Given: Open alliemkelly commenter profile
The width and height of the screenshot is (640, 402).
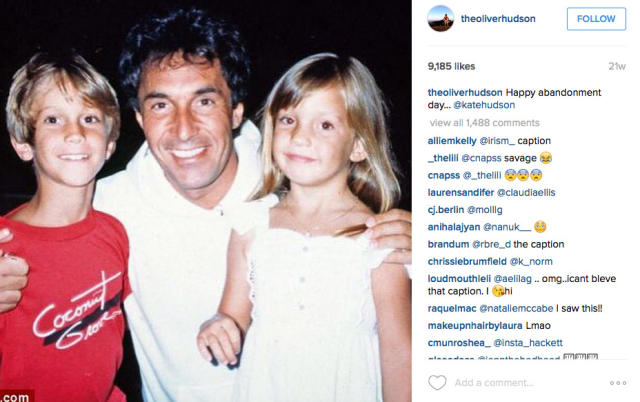Looking at the screenshot, I should click(x=452, y=141).
